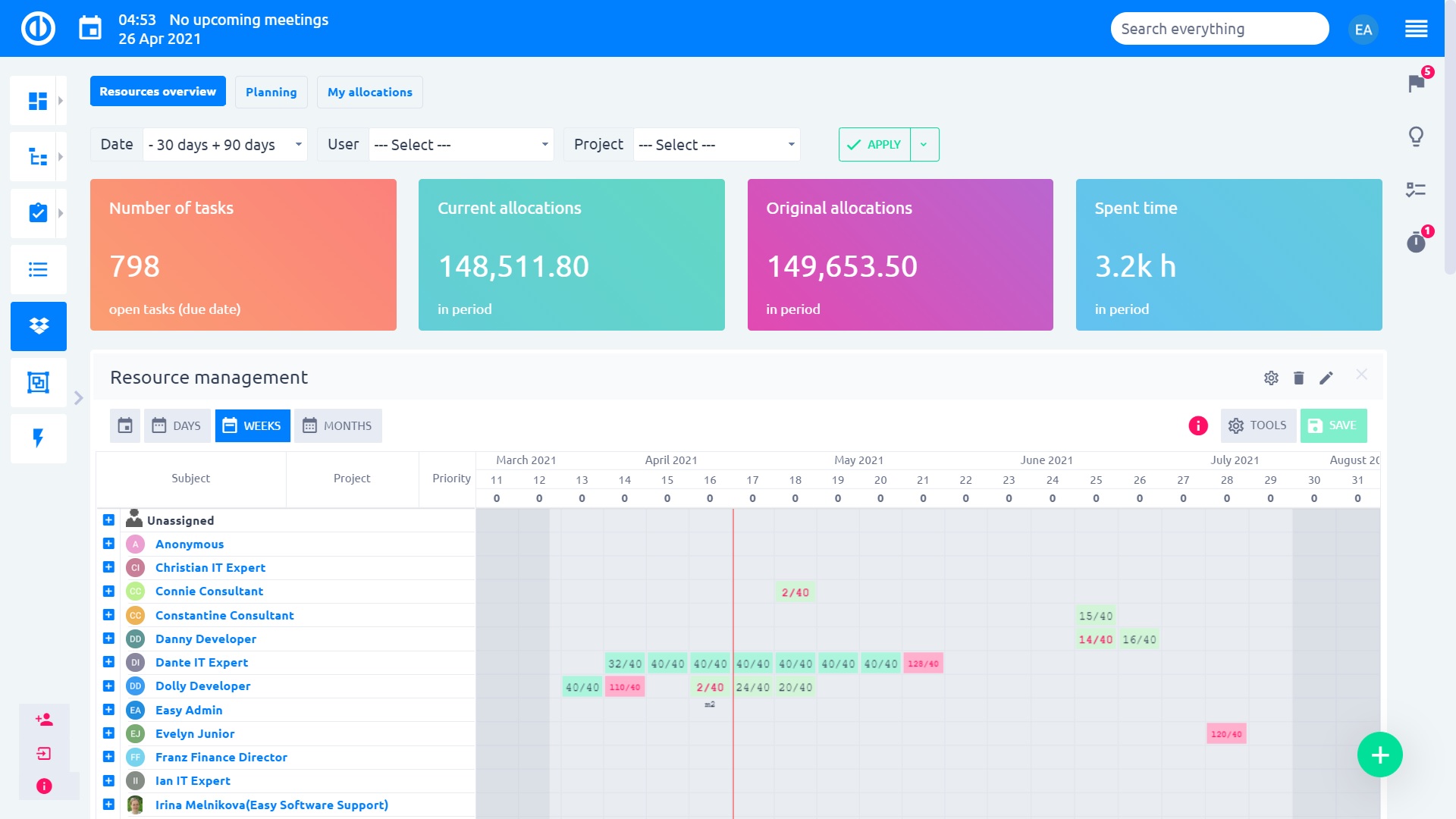The height and width of the screenshot is (819, 1456).
Task: Open Franz Finance Director link
Action: pos(221,758)
